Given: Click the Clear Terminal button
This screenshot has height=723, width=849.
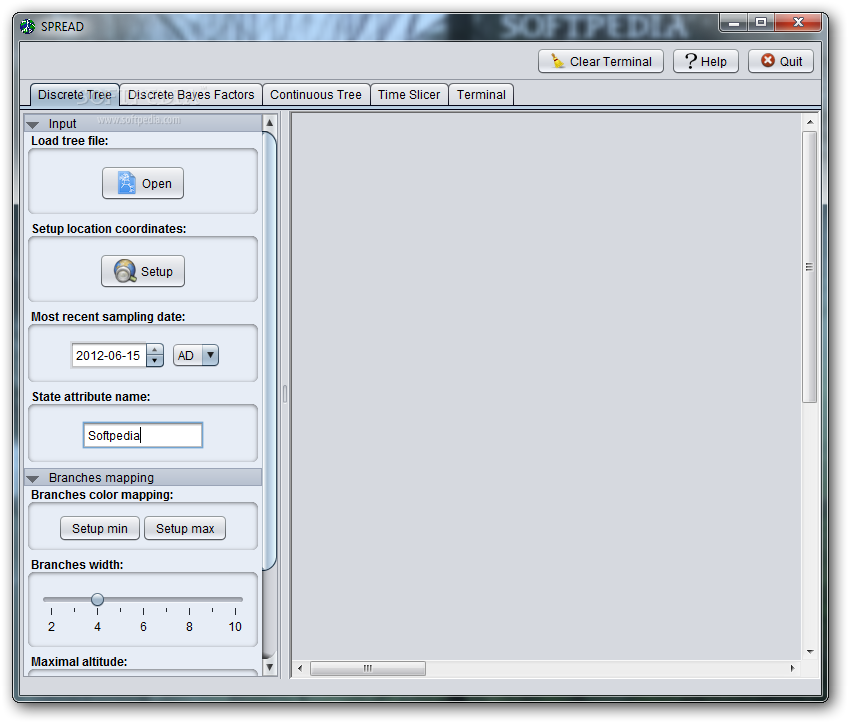Looking at the screenshot, I should coord(600,61).
